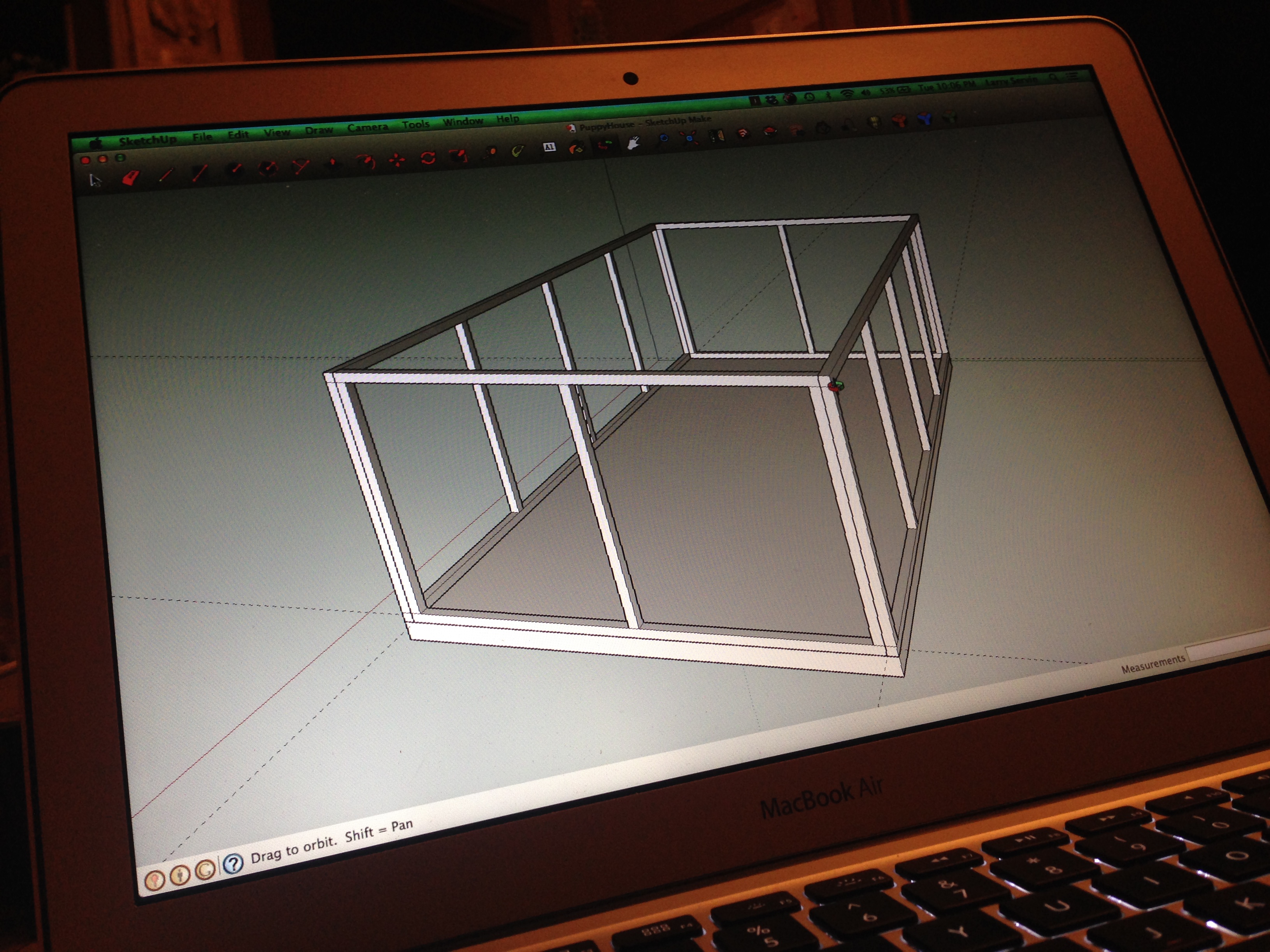Click the Dropbox menu bar icon
The height and width of the screenshot is (952, 1270).
click(772, 99)
